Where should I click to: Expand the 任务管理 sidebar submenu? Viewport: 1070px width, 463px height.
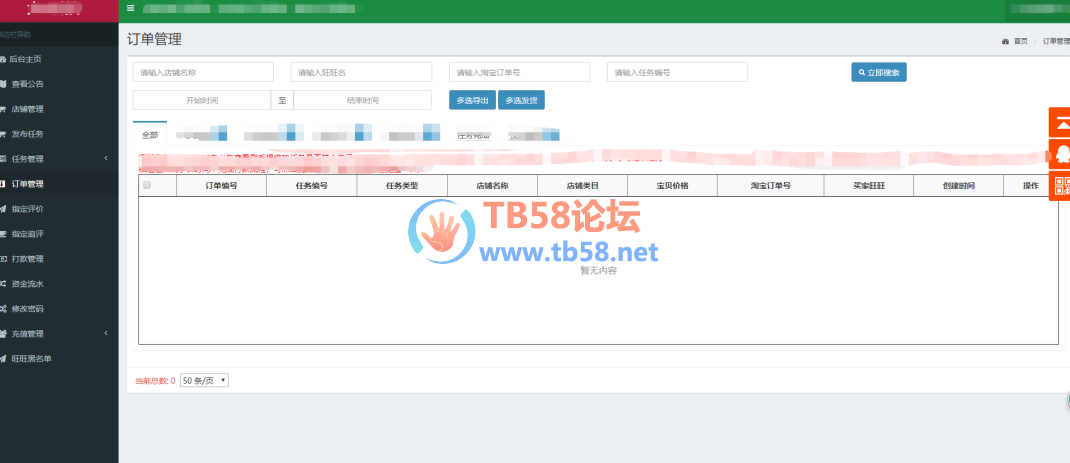pos(58,159)
